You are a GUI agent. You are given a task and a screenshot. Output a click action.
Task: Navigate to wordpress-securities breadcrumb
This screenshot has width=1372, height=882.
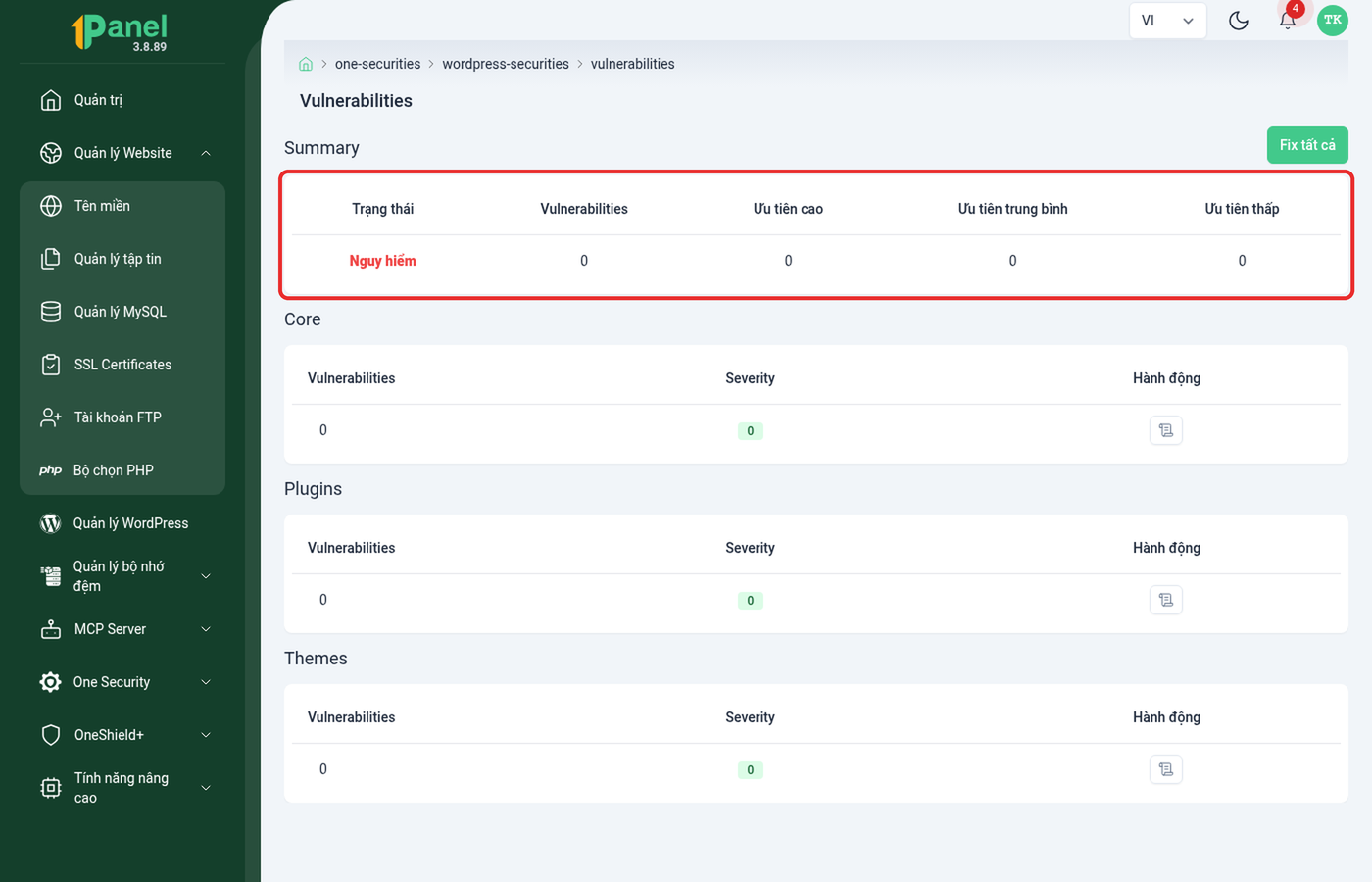click(506, 64)
